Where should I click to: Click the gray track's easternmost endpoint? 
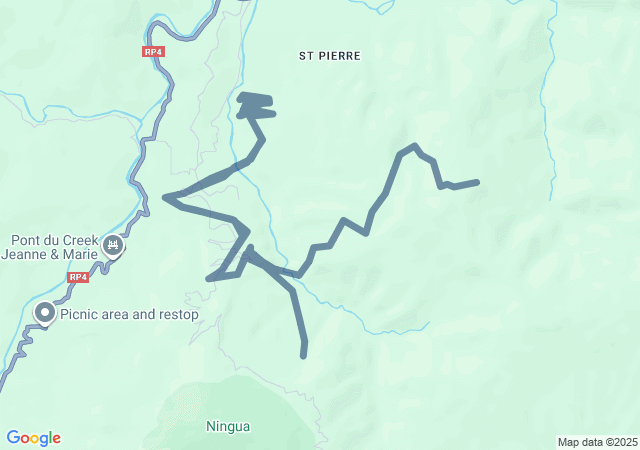click(x=476, y=183)
